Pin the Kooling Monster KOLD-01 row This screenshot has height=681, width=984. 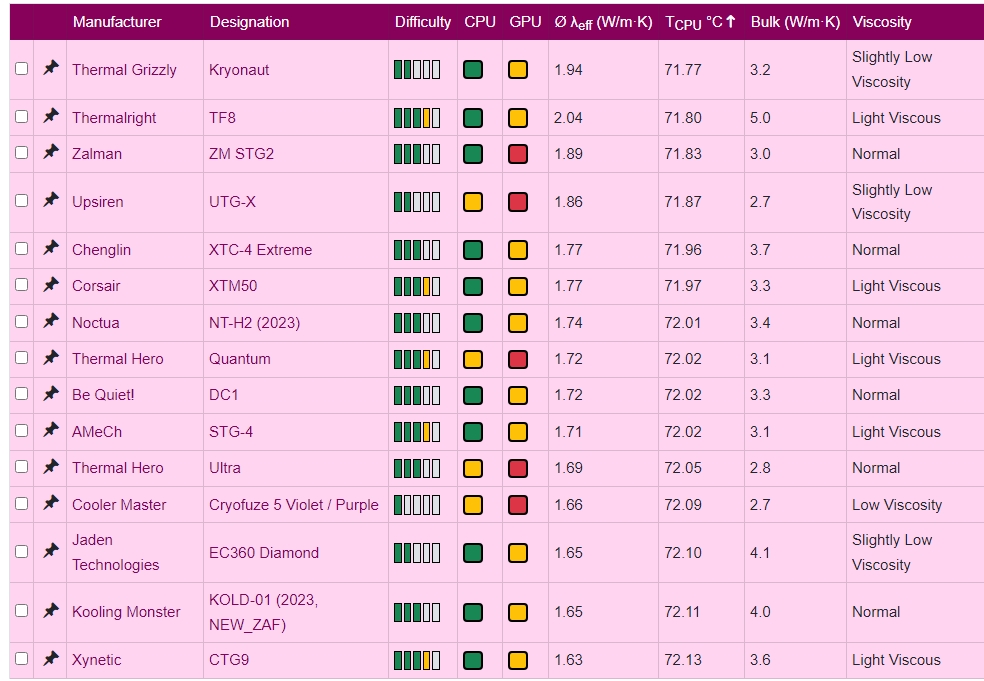(x=51, y=611)
